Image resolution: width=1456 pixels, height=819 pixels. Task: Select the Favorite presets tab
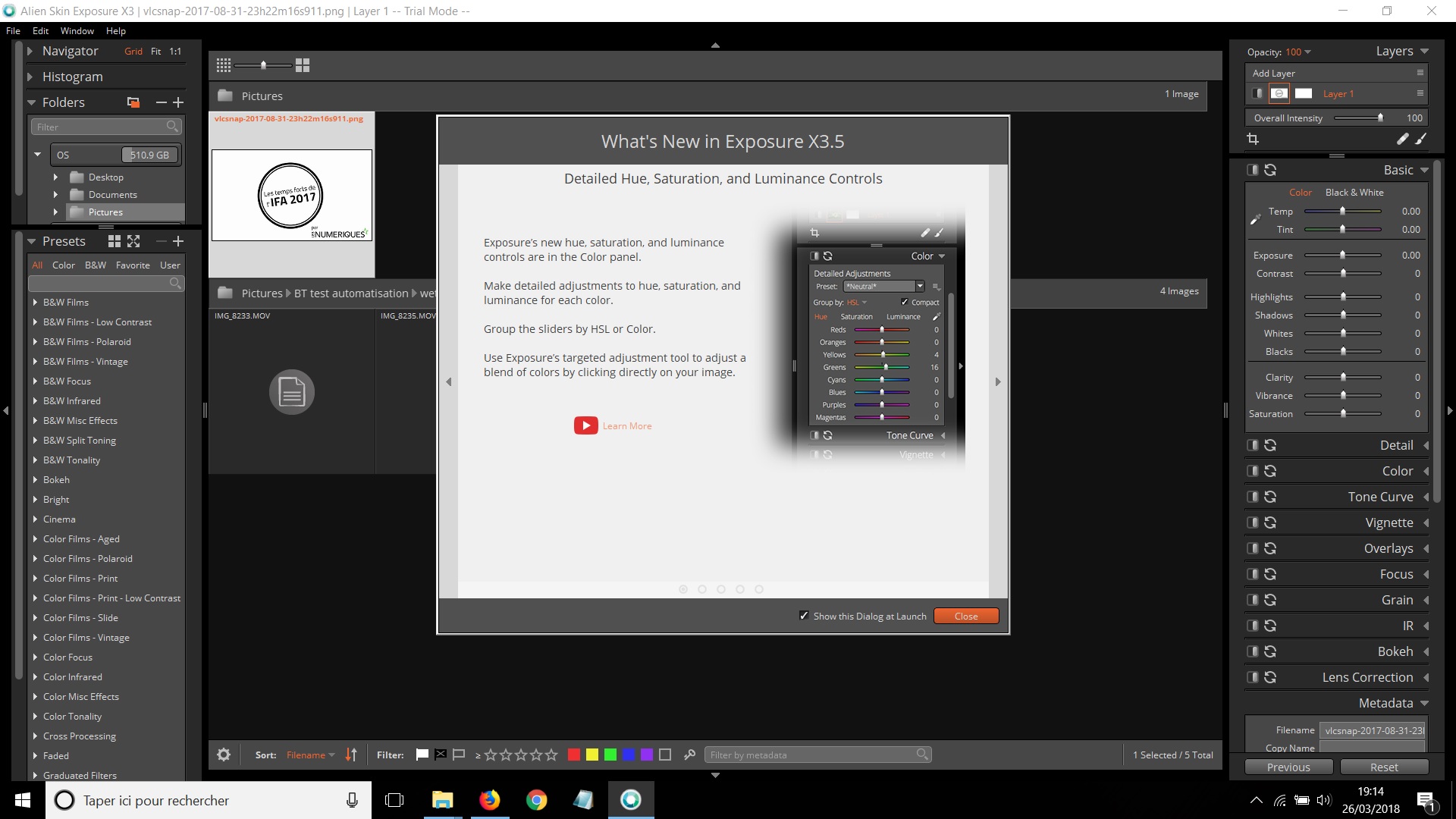click(x=133, y=265)
